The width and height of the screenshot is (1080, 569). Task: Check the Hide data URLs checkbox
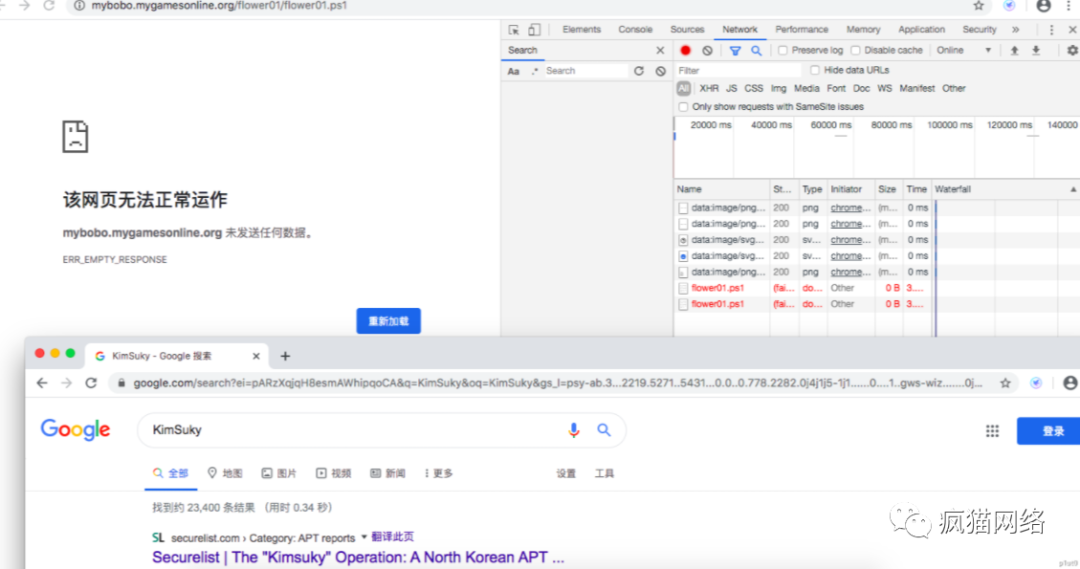point(815,70)
